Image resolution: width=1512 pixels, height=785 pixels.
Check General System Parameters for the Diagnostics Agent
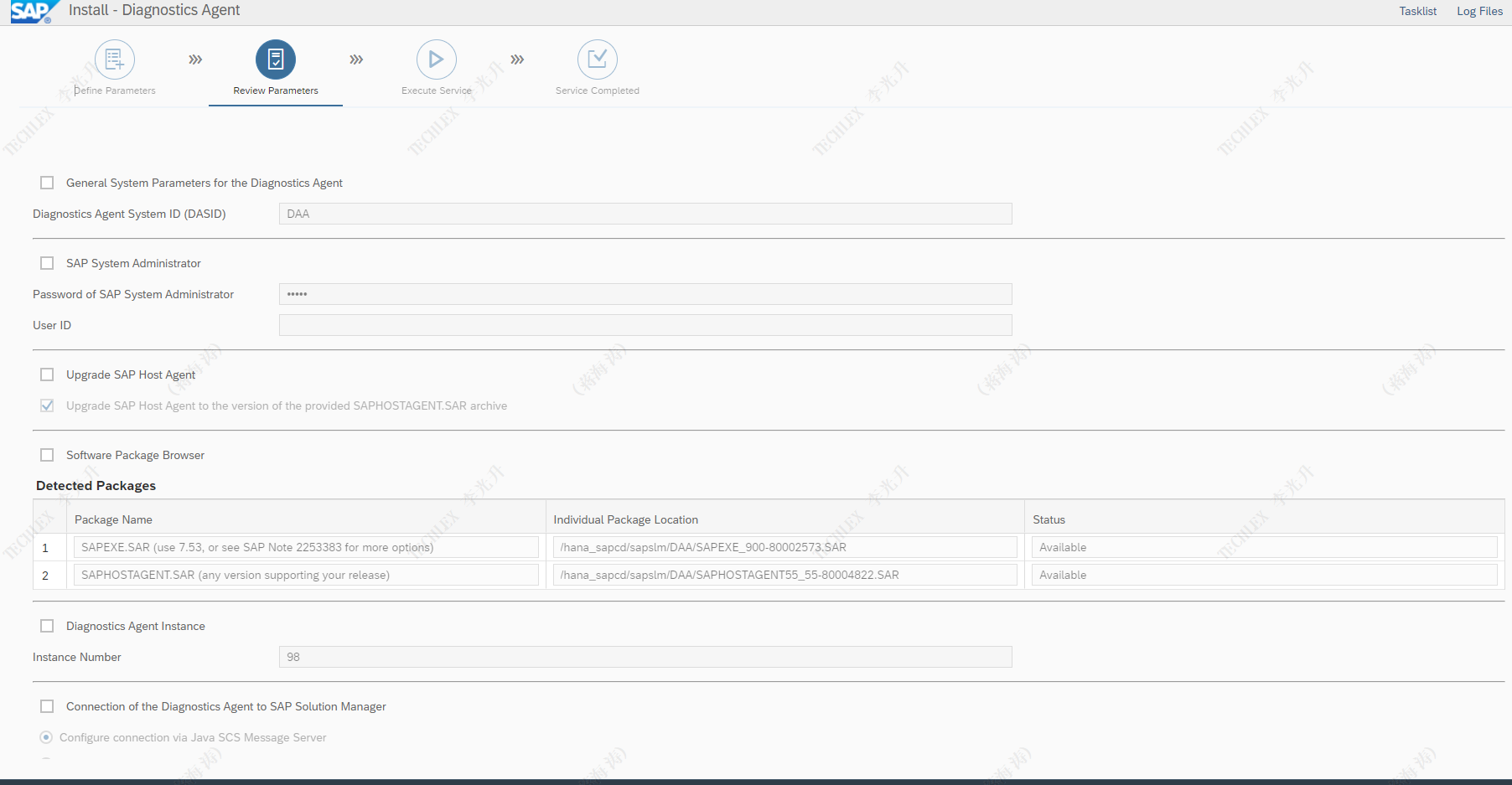[x=47, y=183]
